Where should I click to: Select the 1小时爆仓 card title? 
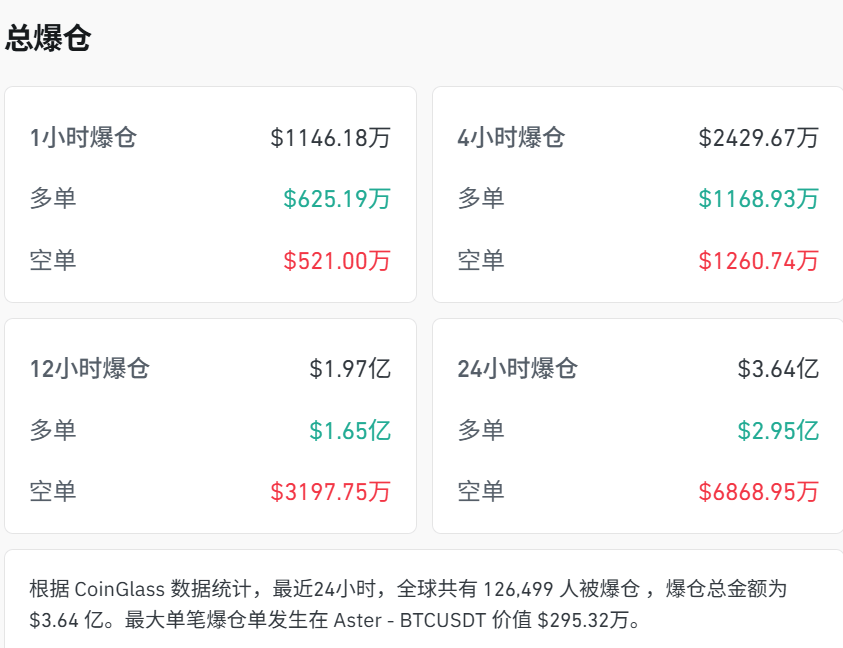[83, 138]
